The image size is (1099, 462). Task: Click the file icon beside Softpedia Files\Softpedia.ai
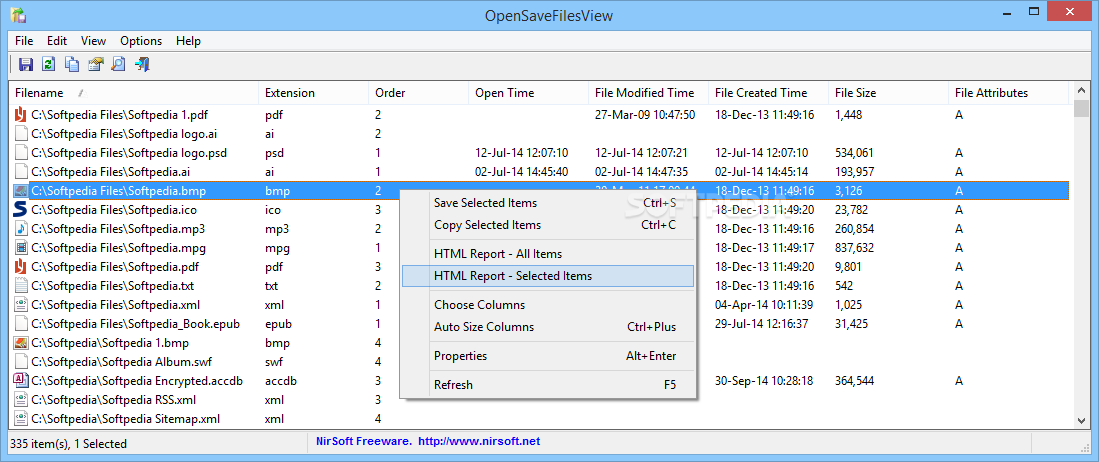[x=21, y=171]
